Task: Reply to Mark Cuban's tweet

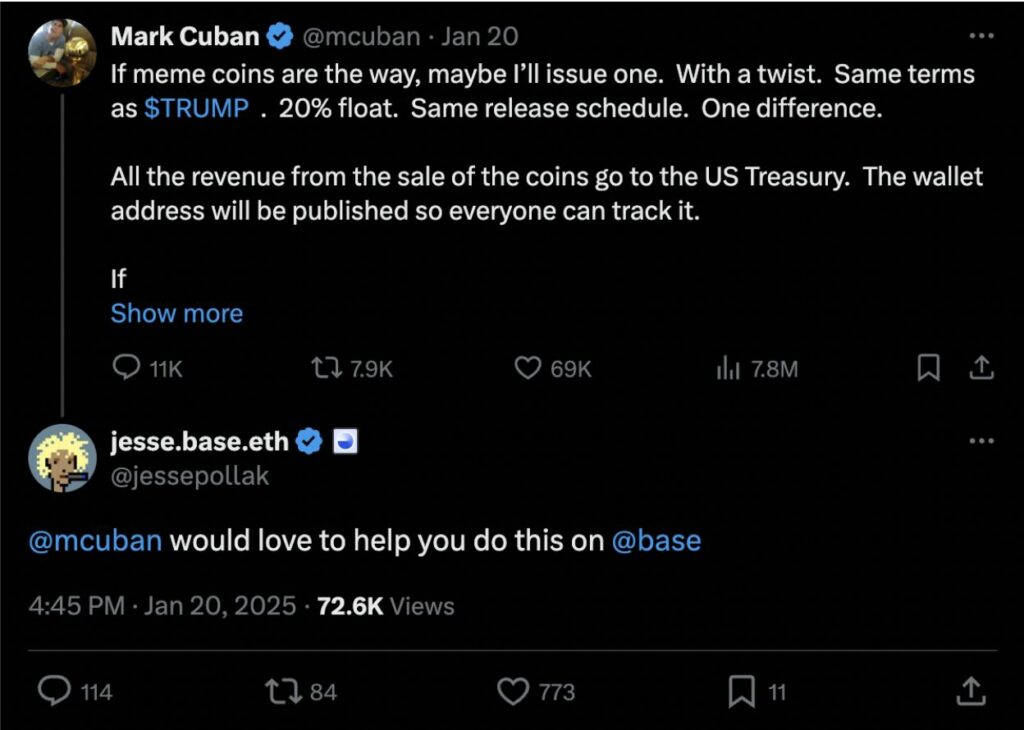Action: 127,369
